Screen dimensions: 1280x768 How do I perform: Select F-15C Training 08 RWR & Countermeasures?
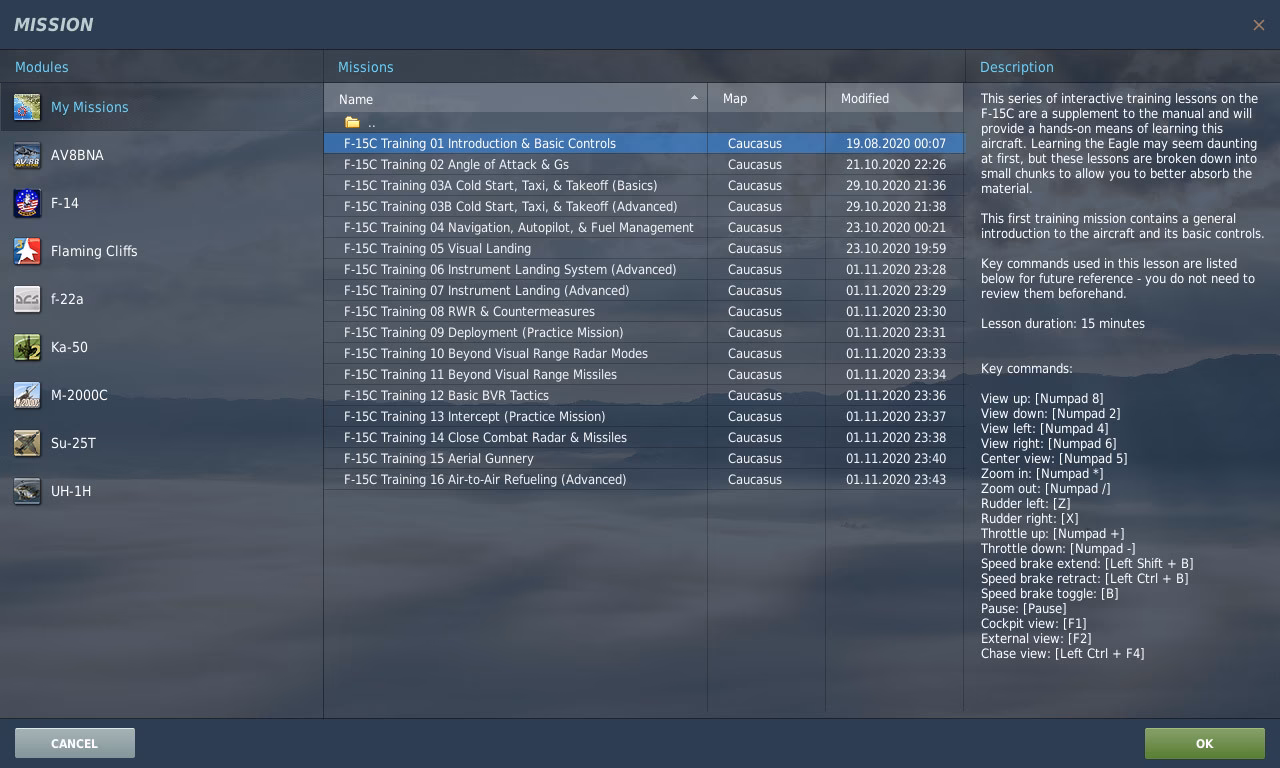(470, 311)
